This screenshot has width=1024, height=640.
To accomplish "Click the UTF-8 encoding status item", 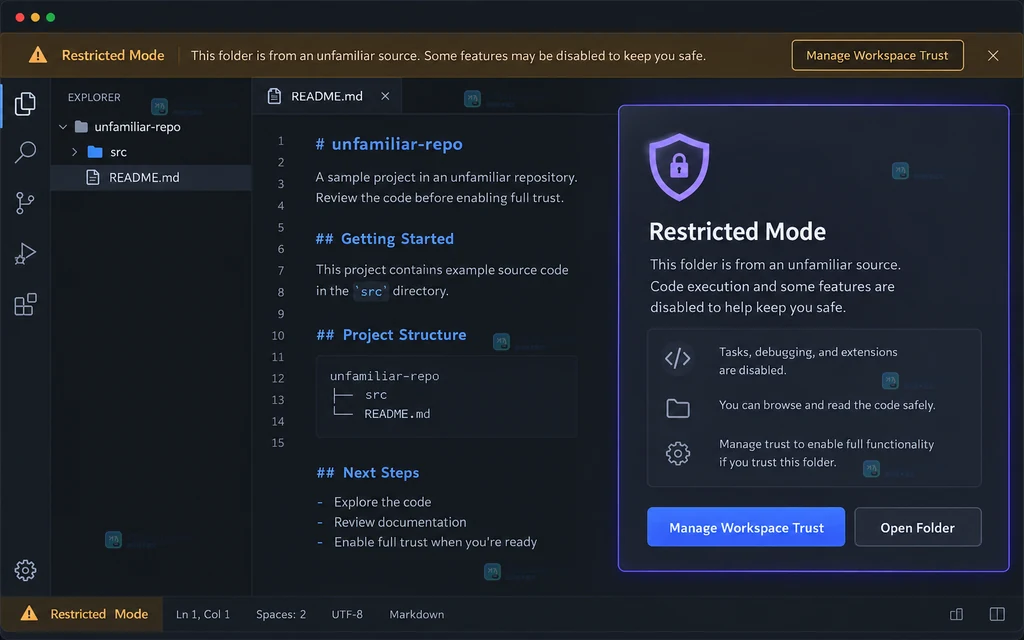I will click(x=347, y=614).
